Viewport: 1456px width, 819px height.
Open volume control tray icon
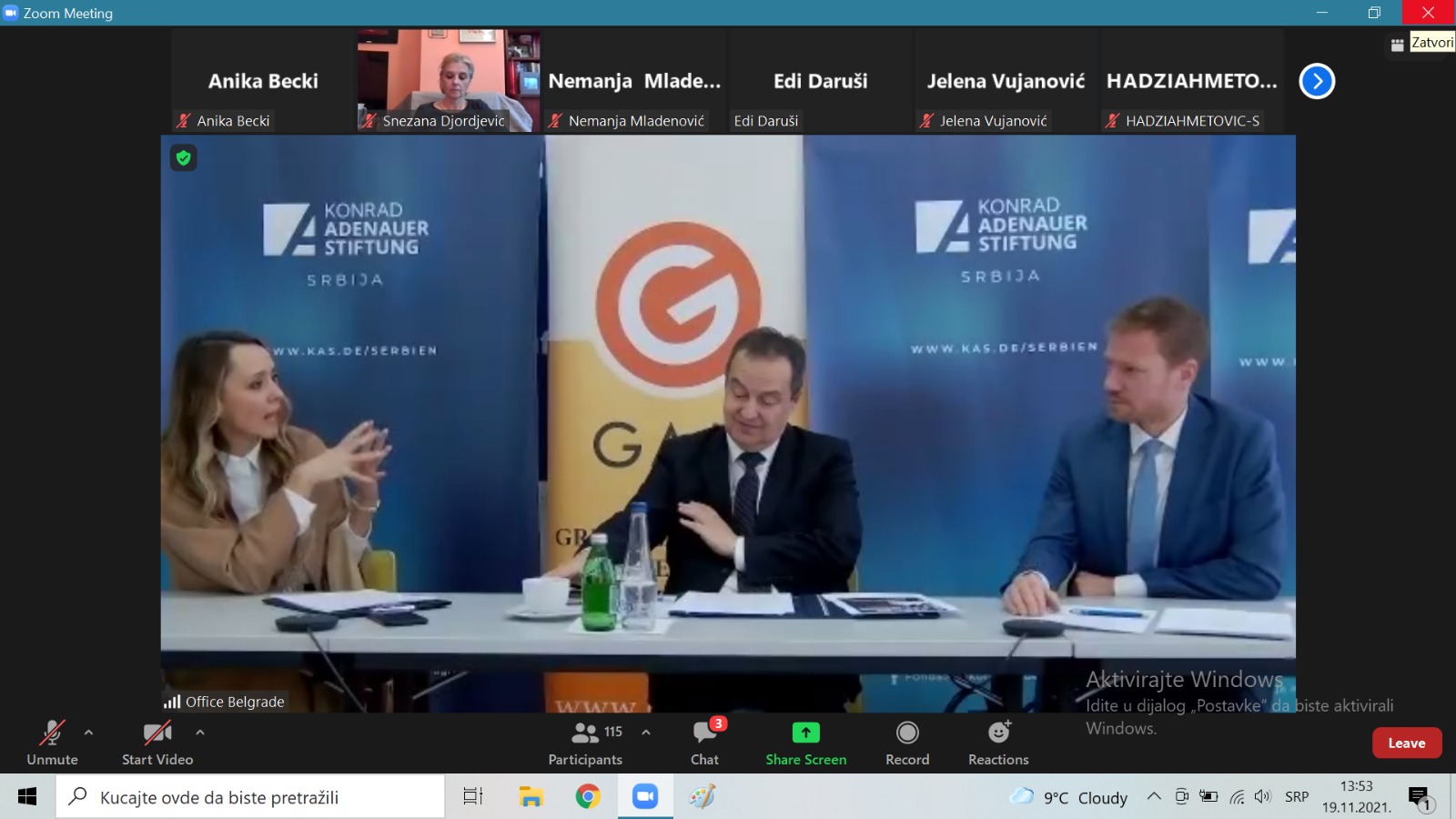click(1262, 796)
